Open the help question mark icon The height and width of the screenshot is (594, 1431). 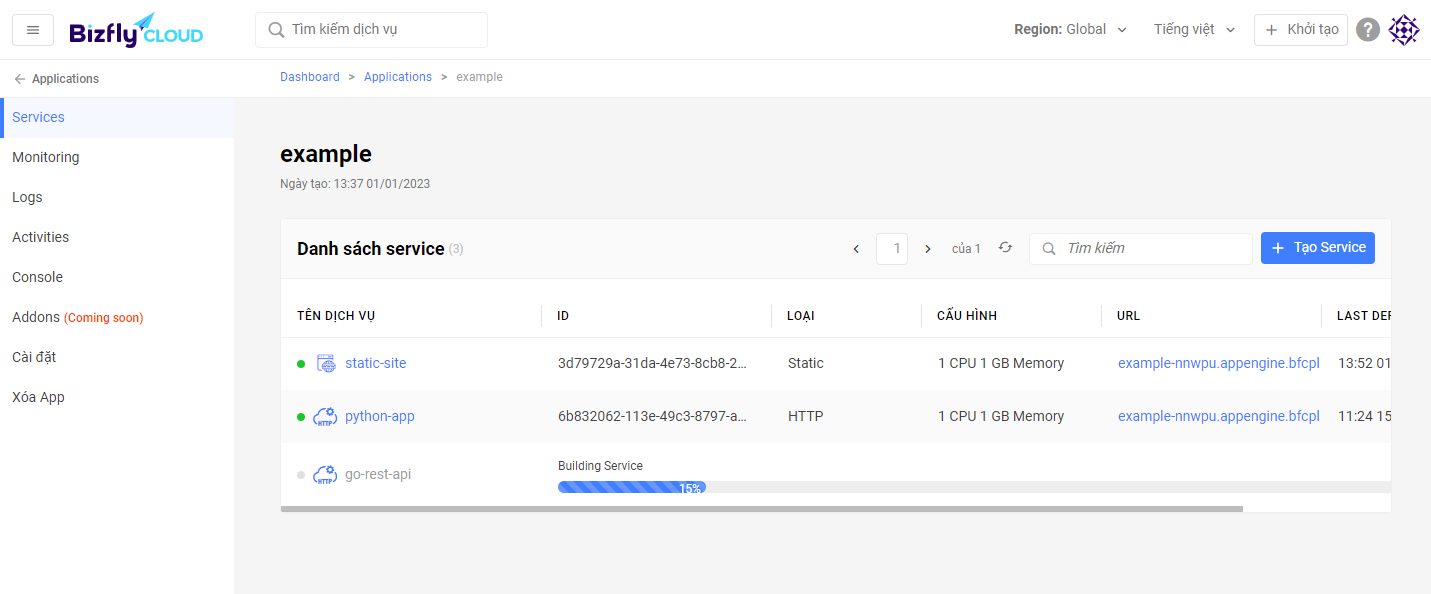pos(1368,30)
